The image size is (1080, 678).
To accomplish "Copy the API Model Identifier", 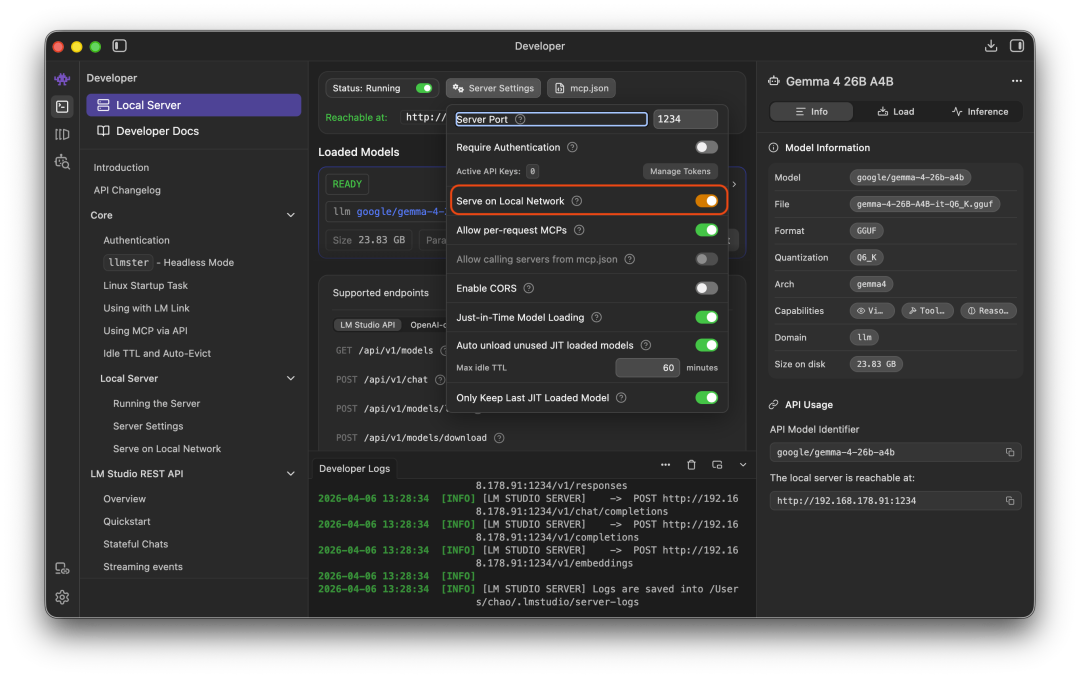I will pos(1010,453).
